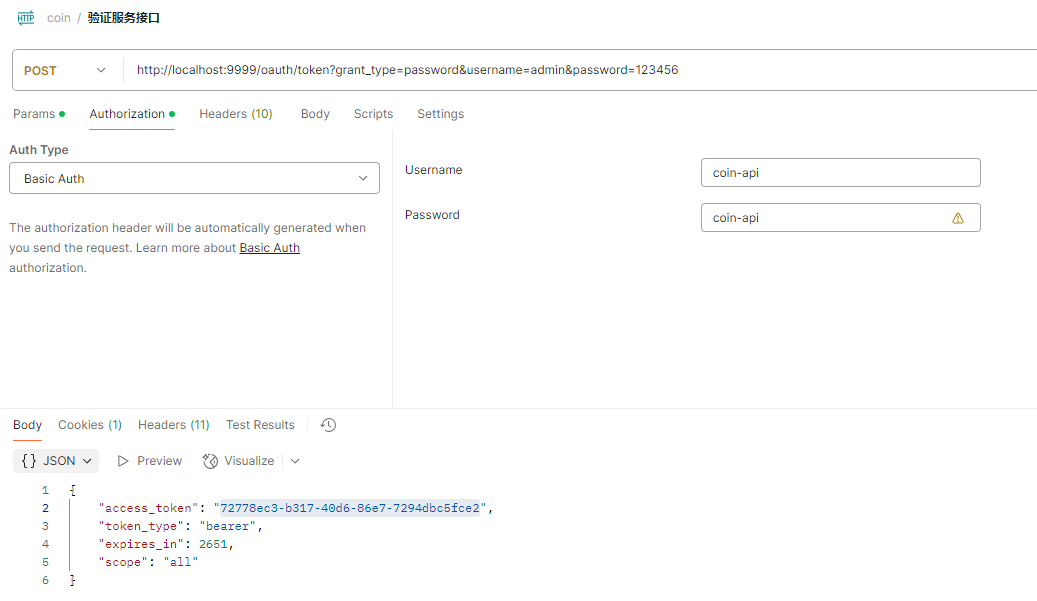This screenshot has height=601, width=1037.
Task: Click the HTTP request type icon
Action: click(x=26, y=18)
